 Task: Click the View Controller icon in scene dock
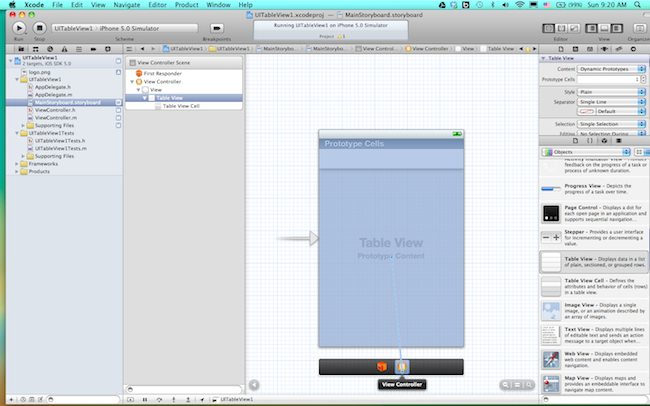pos(402,367)
